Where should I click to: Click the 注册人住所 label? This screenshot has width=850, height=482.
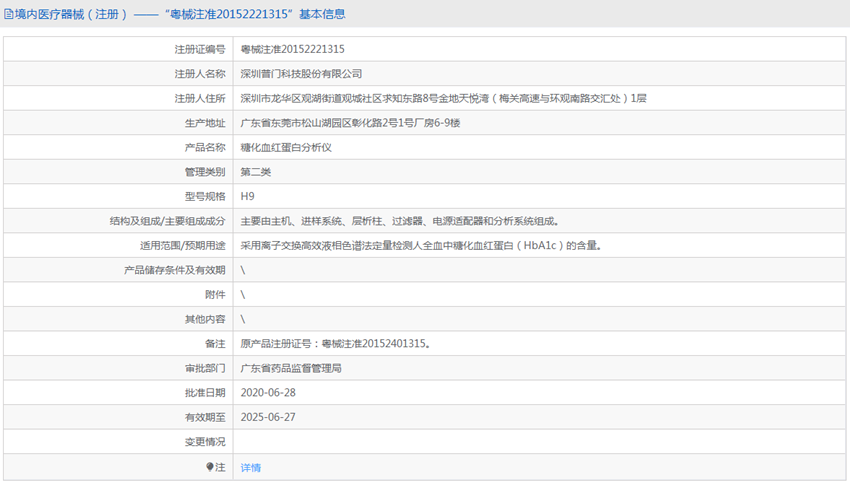click(199, 98)
